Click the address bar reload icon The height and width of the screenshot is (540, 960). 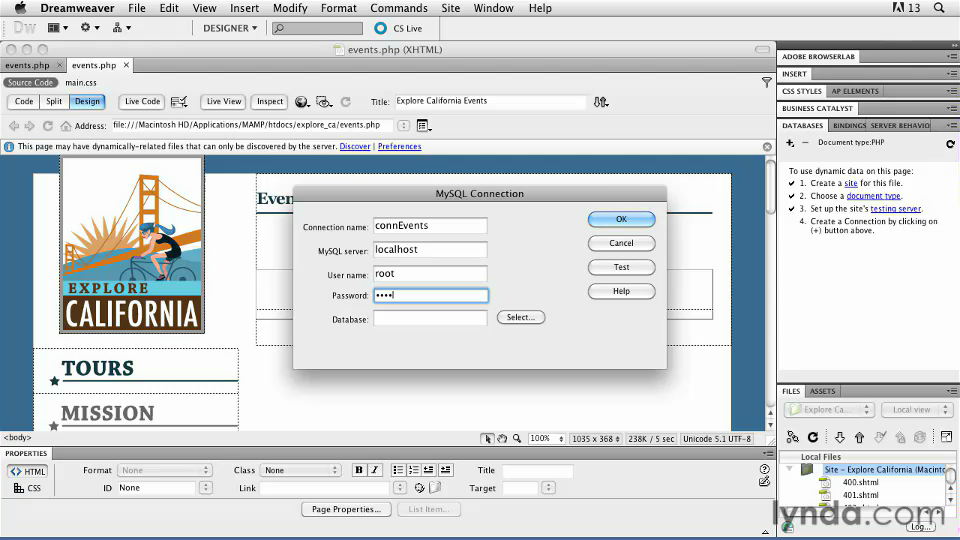(x=47, y=126)
